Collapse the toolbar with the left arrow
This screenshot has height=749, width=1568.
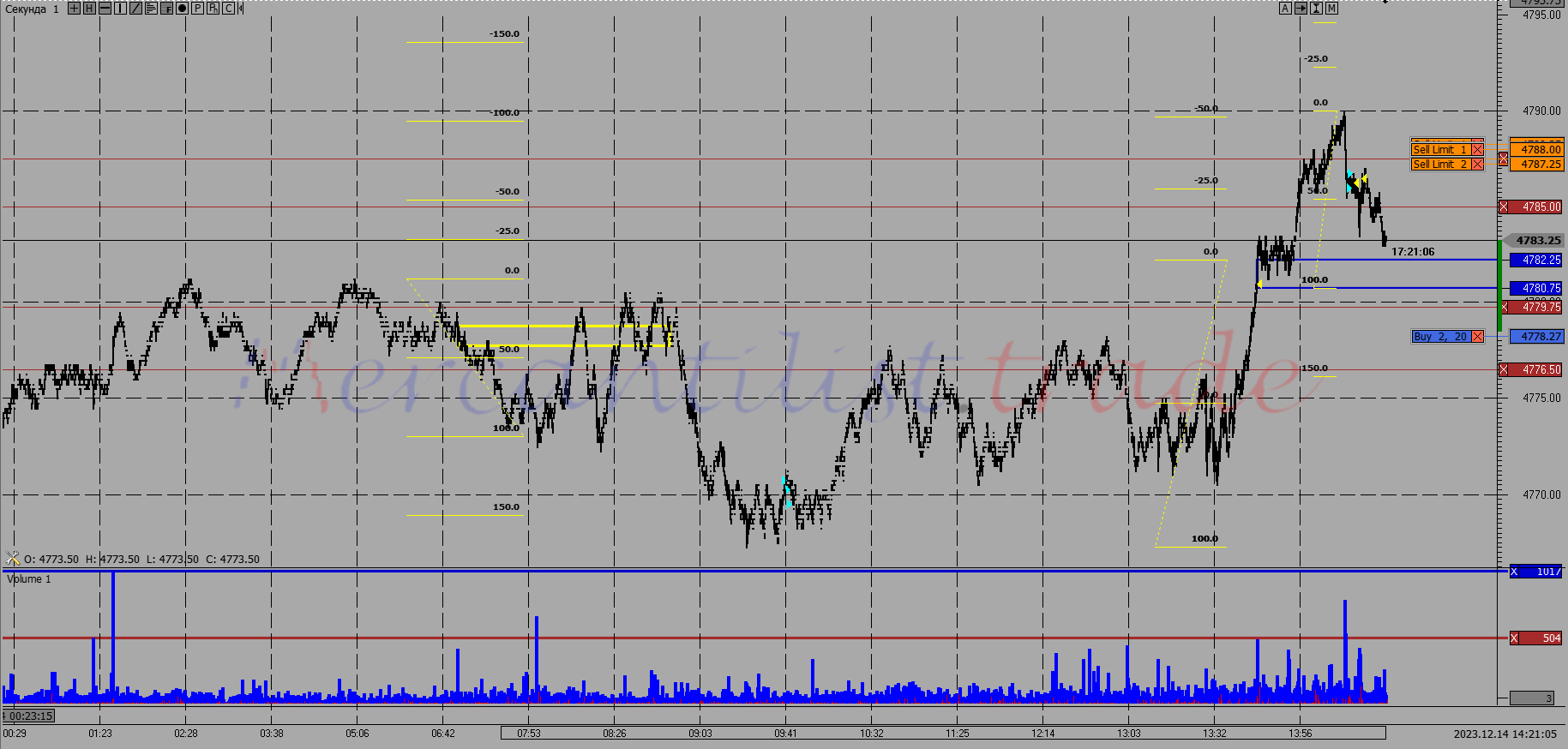pyautogui.click(x=240, y=9)
